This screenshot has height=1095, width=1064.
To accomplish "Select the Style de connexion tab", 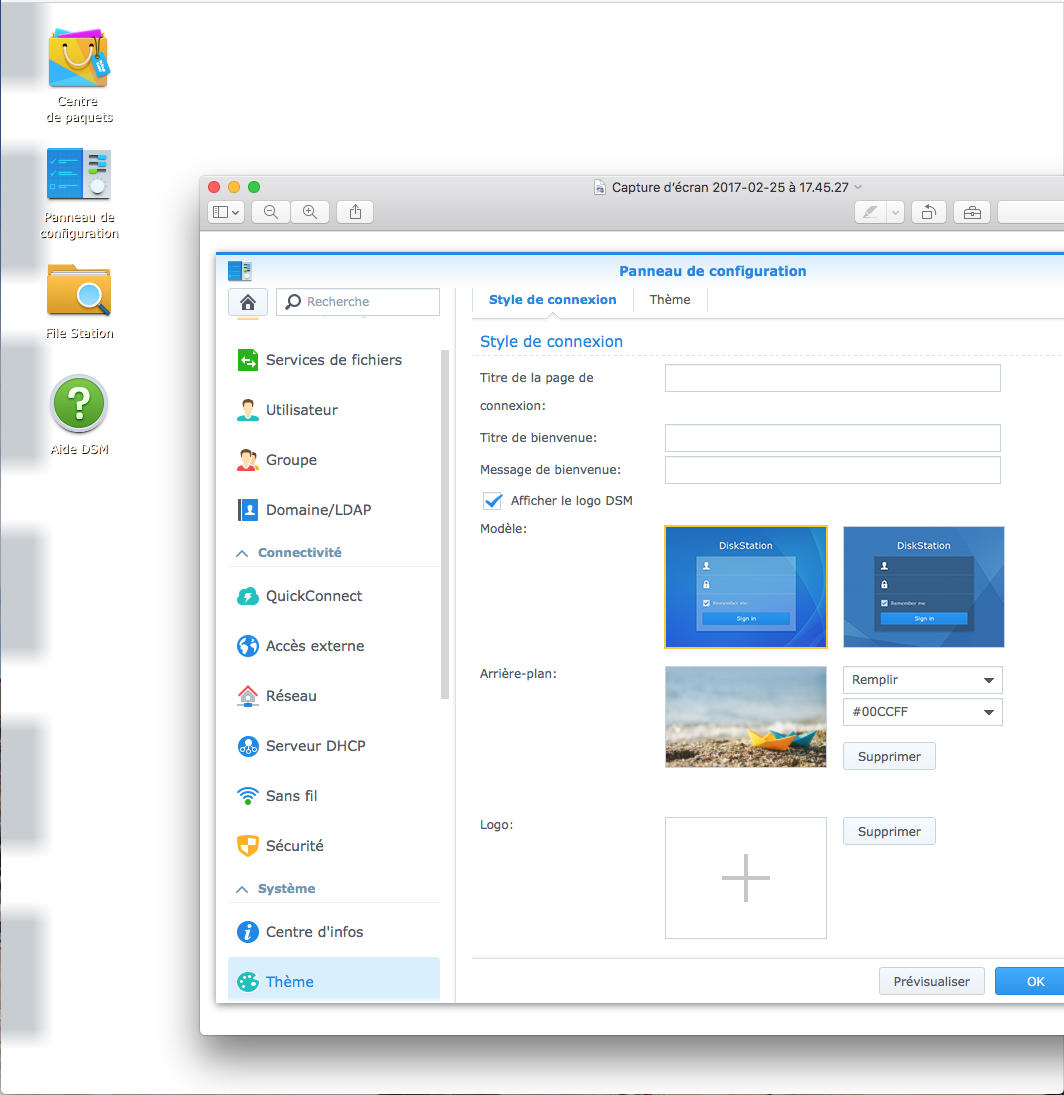I will [552, 300].
